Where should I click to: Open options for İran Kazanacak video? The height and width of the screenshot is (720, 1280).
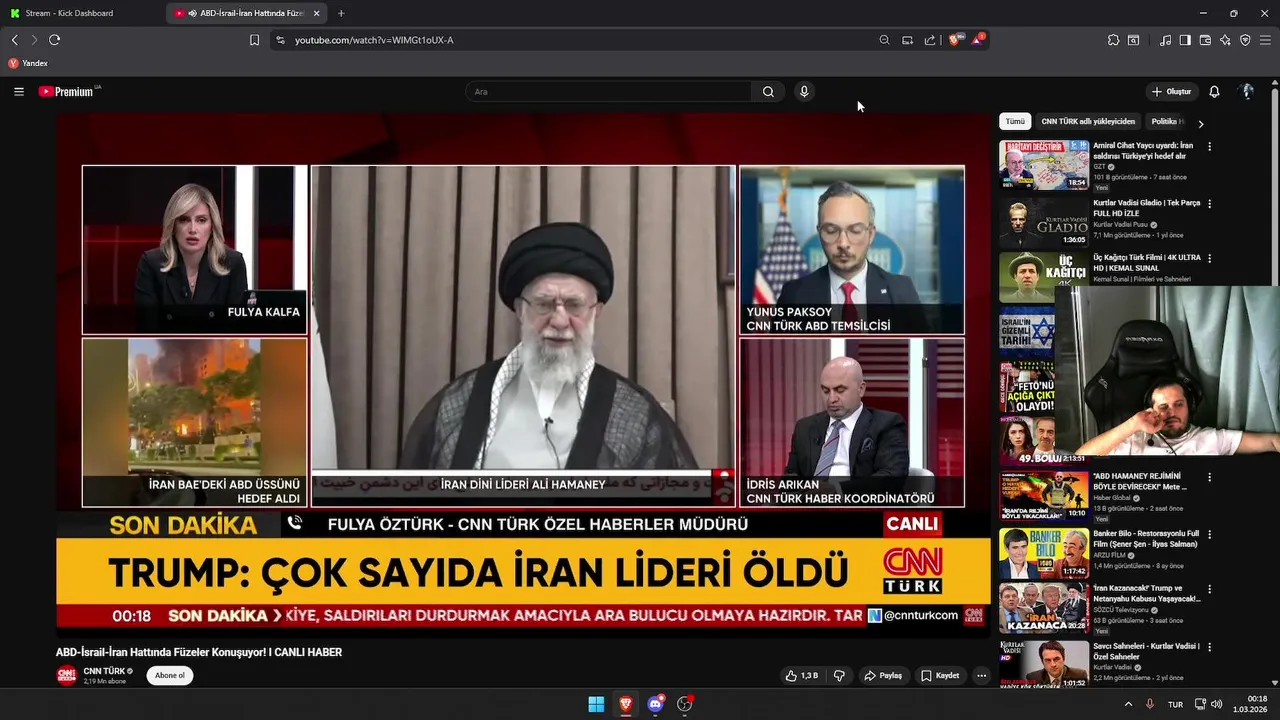pos(1209,589)
